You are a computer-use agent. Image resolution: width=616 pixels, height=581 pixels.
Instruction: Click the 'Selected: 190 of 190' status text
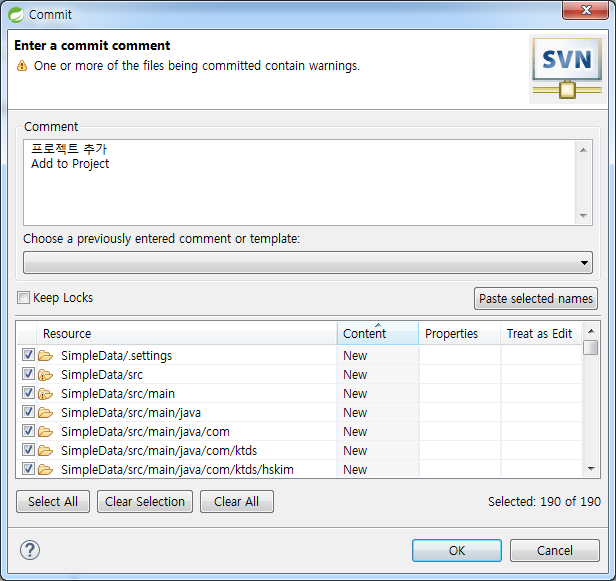point(544,502)
